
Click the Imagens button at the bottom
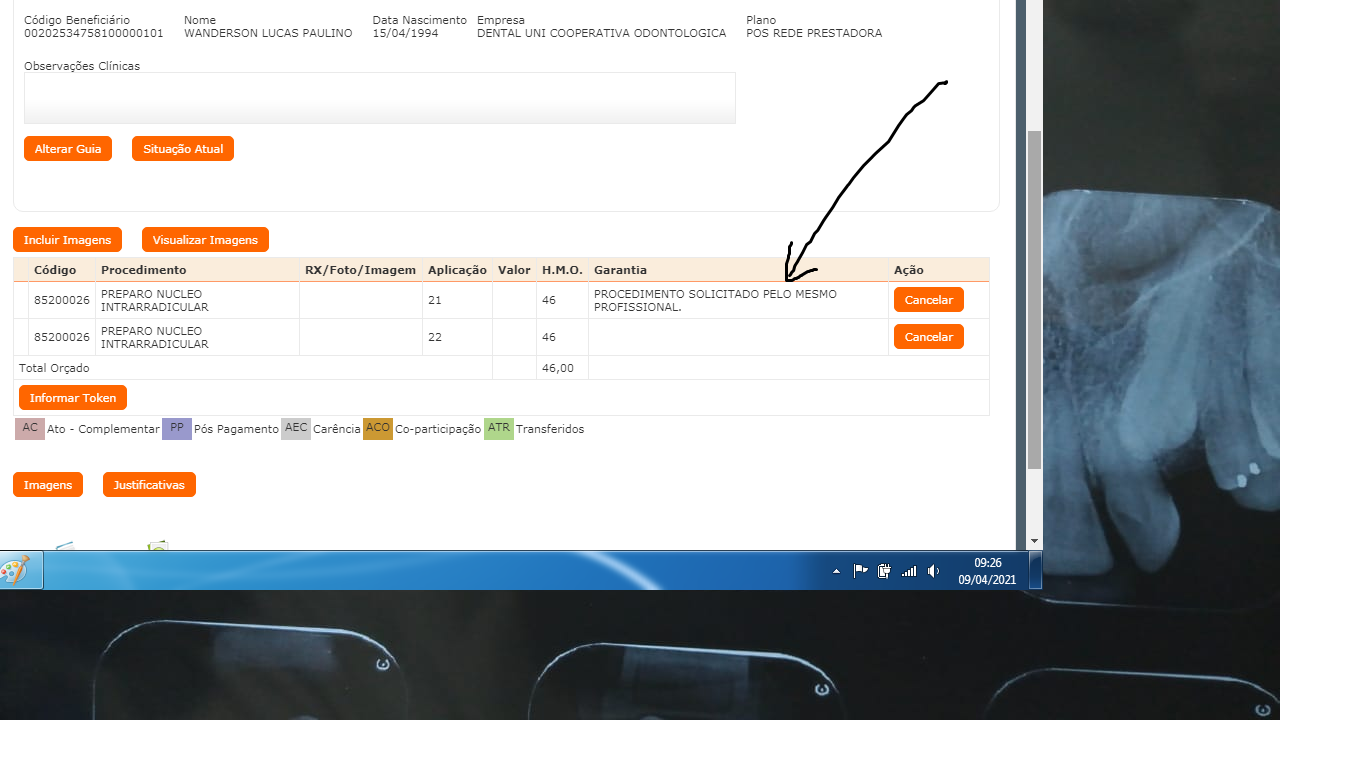(x=48, y=485)
